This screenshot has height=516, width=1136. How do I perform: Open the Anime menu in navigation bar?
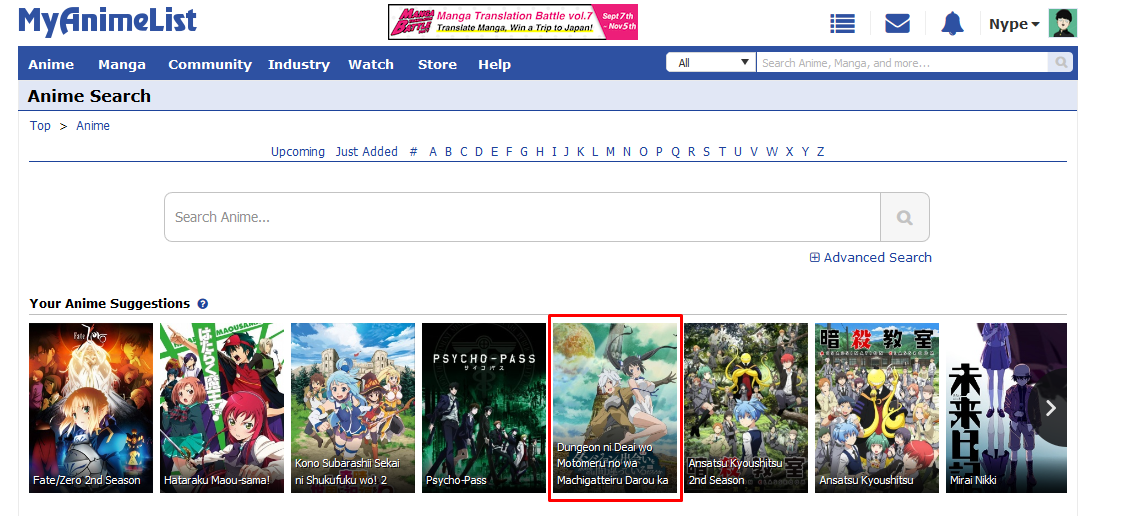51,64
